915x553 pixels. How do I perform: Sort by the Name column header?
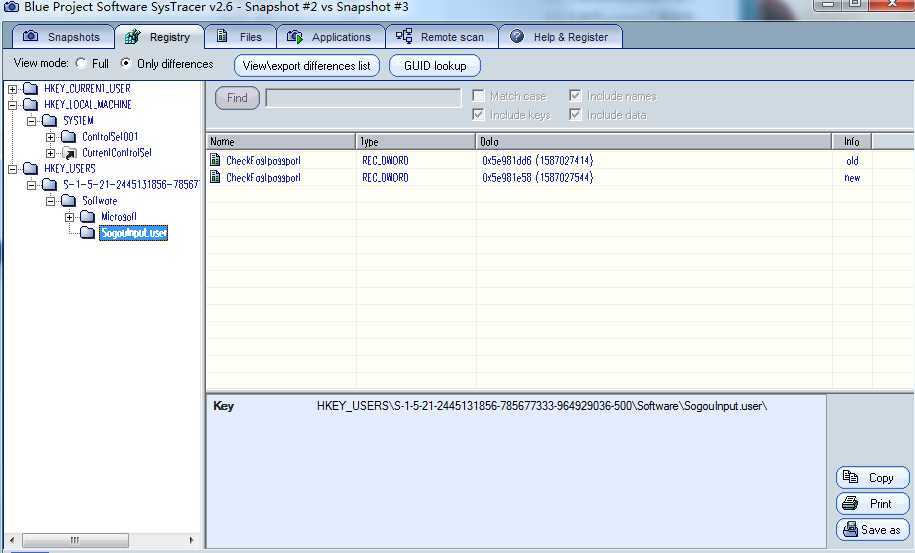pyautogui.click(x=281, y=142)
